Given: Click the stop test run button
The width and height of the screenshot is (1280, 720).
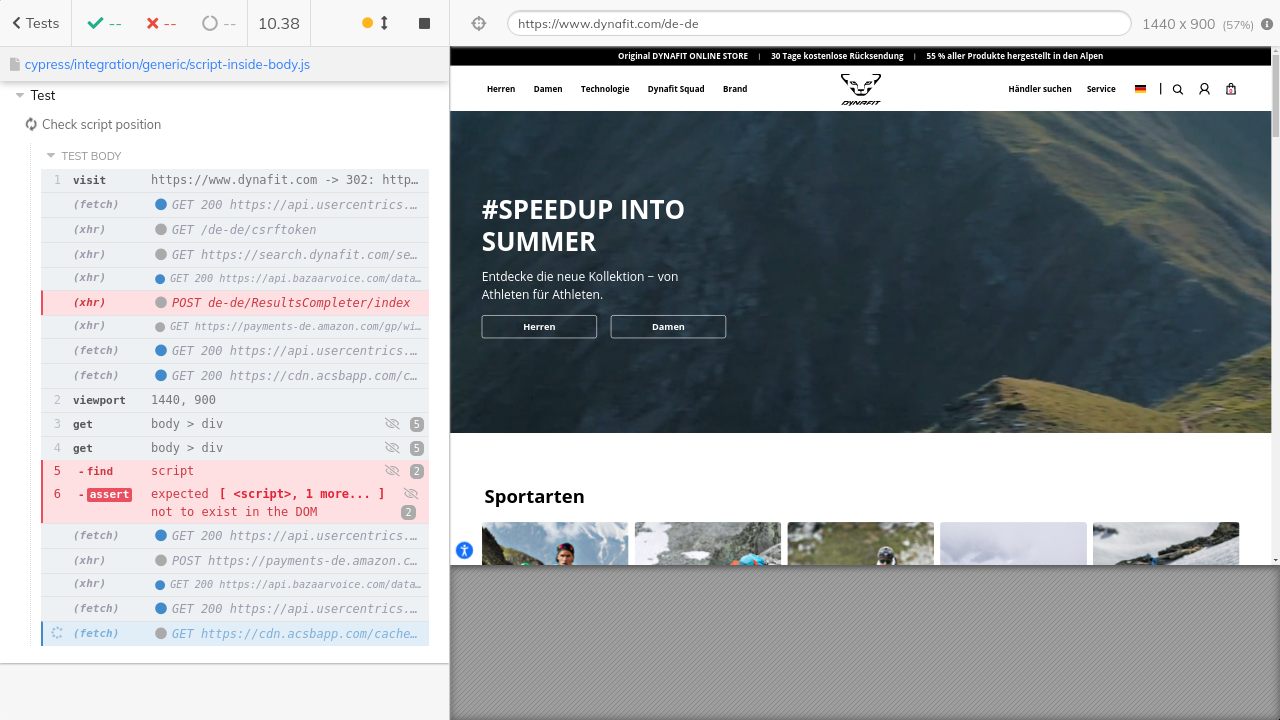Looking at the screenshot, I should point(424,23).
